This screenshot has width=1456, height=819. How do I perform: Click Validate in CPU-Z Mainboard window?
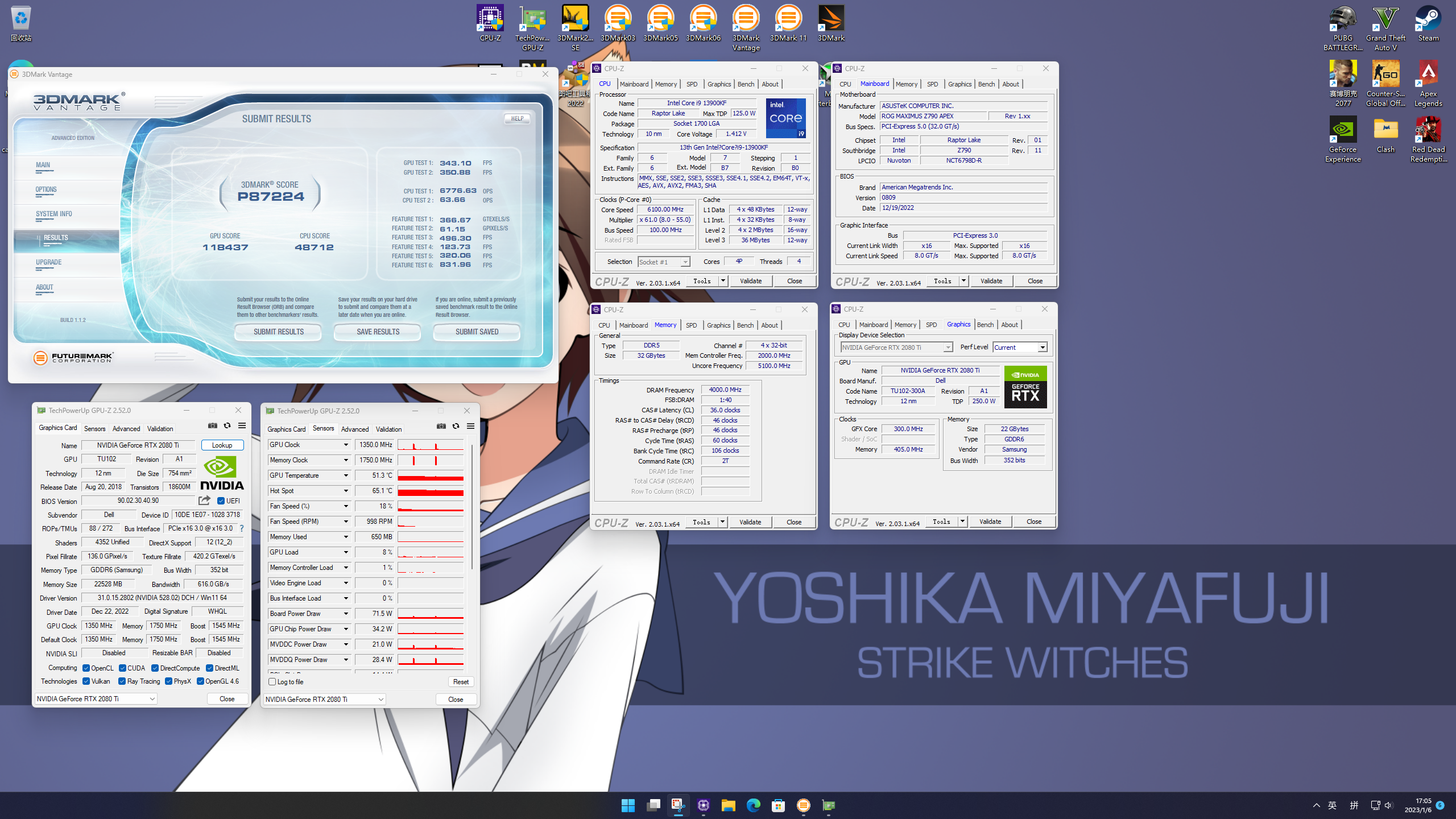tap(991, 281)
